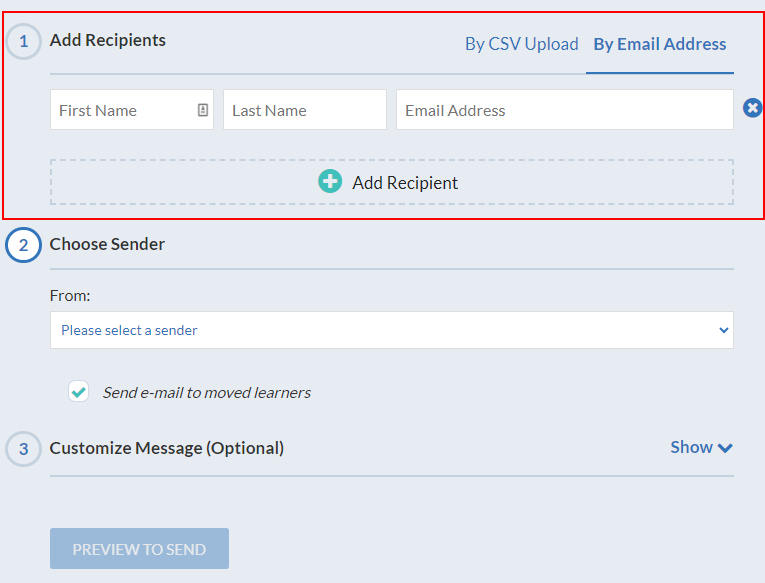Viewport: 765px width, 583px height.
Task: Click the contact card icon in First Name
Action: [x=203, y=110]
